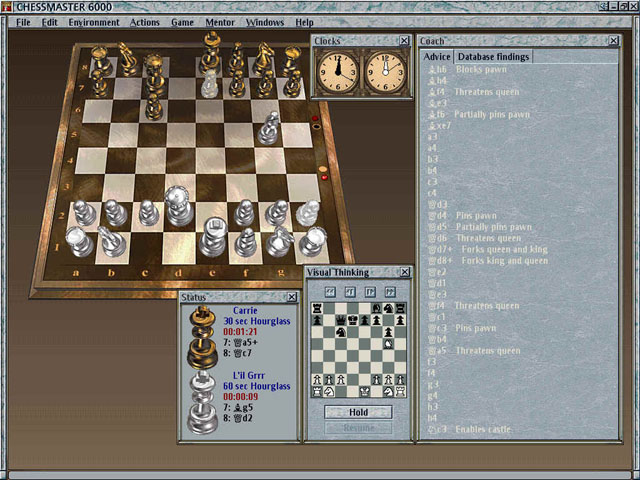Screen dimensions: 640x480
Task: Open the Actions menu
Action: (144, 22)
